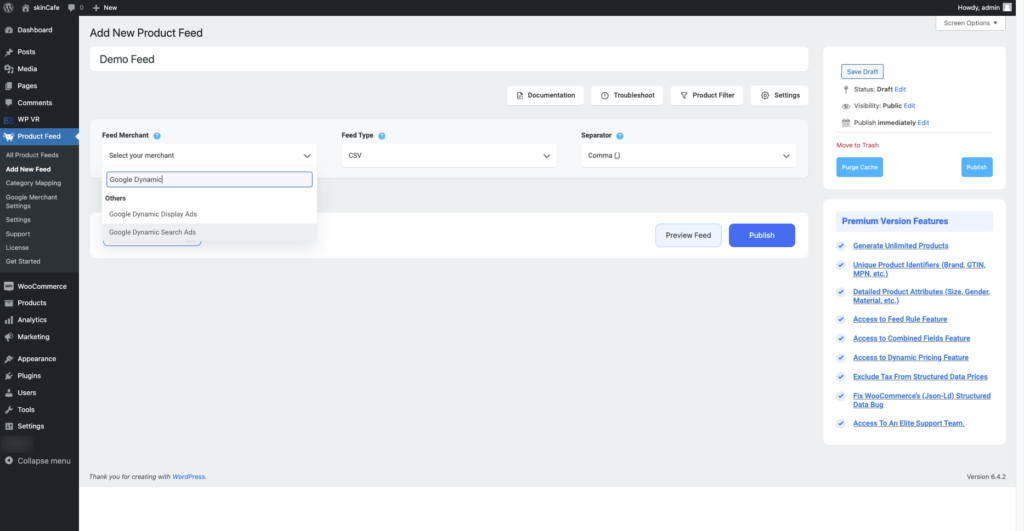Open the Select your merchant dropdown
Viewport: 1024px width, 531px height.
coord(209,155)
